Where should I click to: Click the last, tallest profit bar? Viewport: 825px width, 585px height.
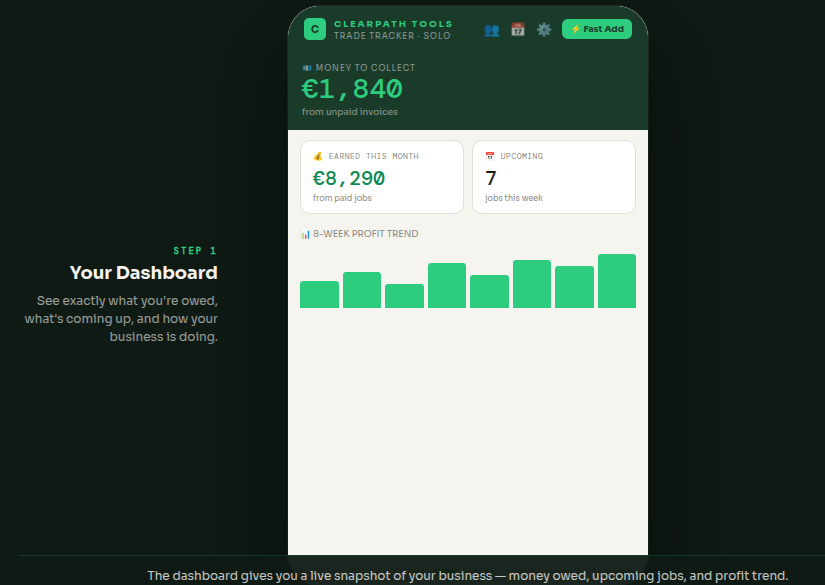point(617,281)
